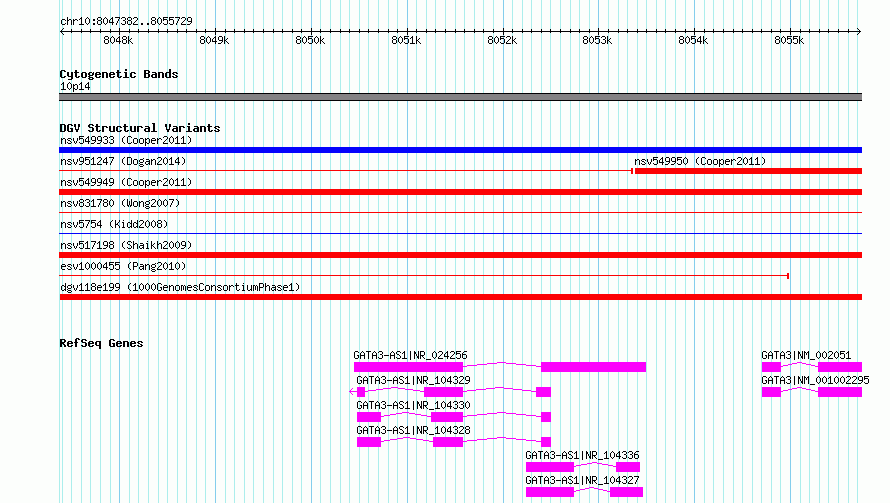This screenshot has width=890, height=503.
Task: Click the GATA3-AS1|NR_104328 transcript label
Action: (413, 430)
